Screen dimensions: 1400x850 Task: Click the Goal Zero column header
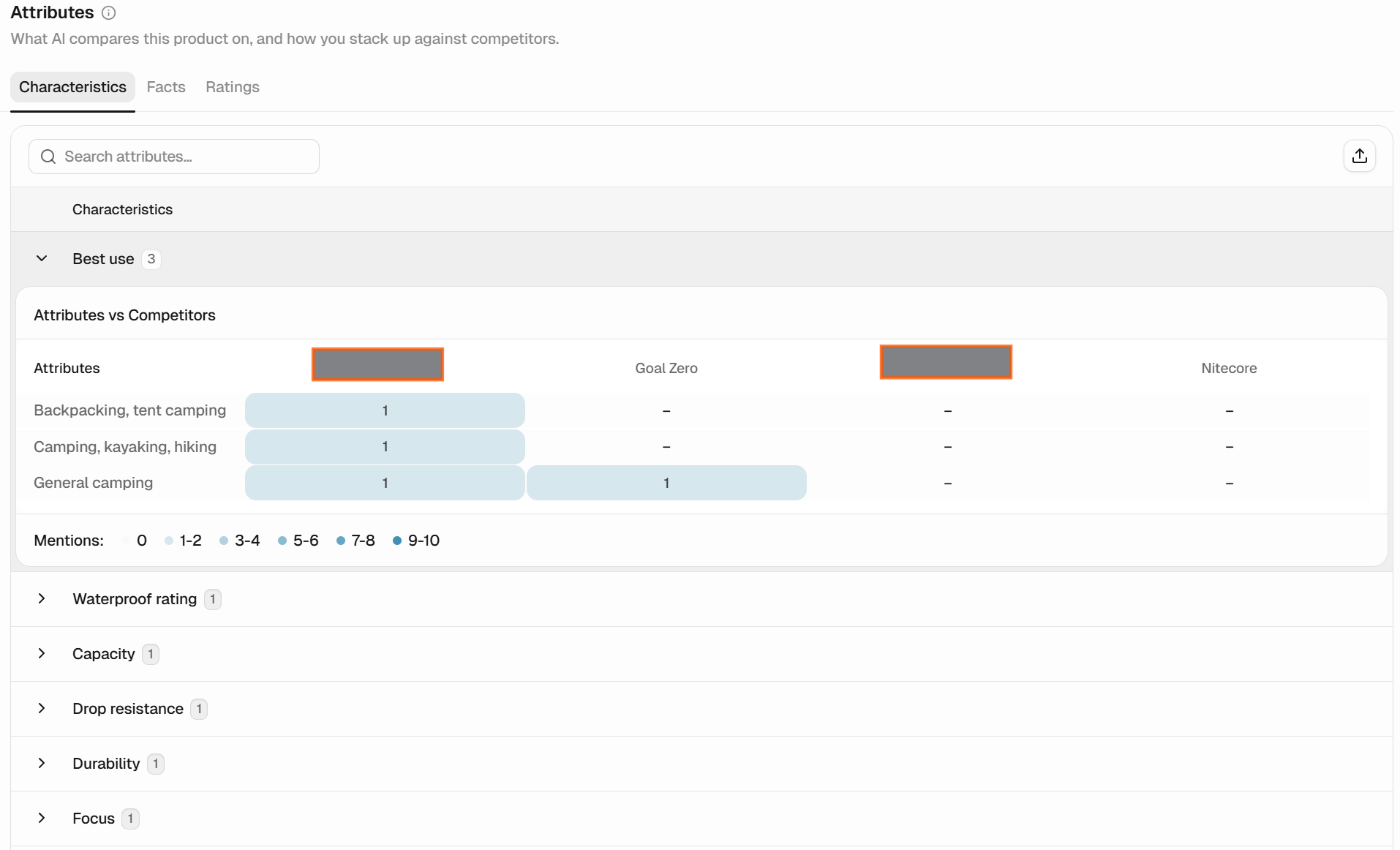pos(666,368)
